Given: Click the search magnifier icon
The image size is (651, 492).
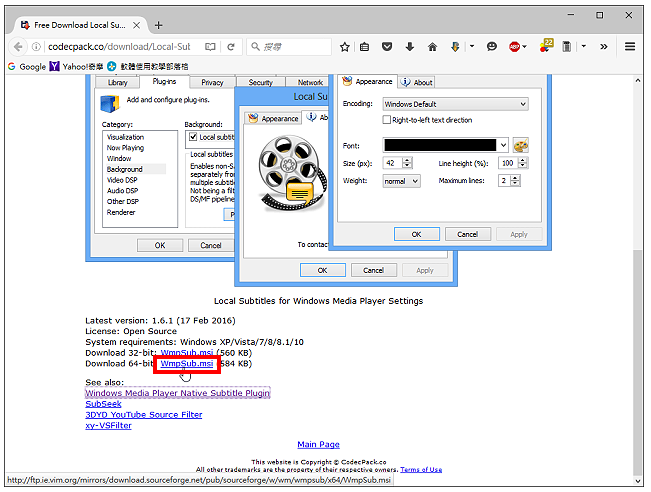Looking at the screenshot, I should click(255, 47).
